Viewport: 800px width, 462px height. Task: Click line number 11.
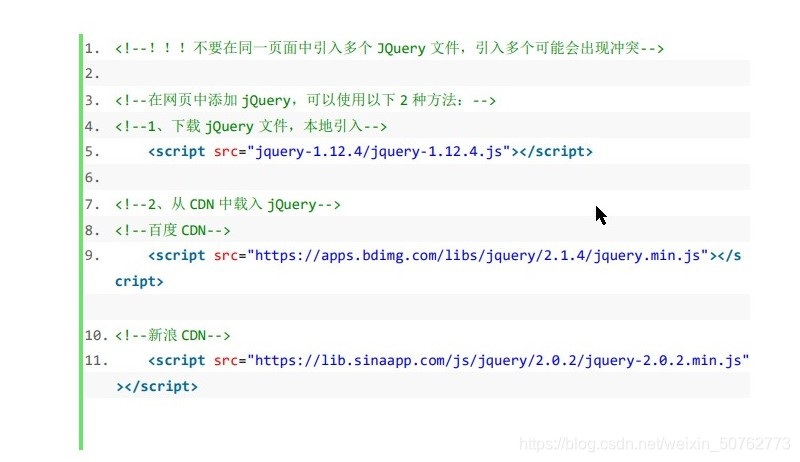pos(96,361)
